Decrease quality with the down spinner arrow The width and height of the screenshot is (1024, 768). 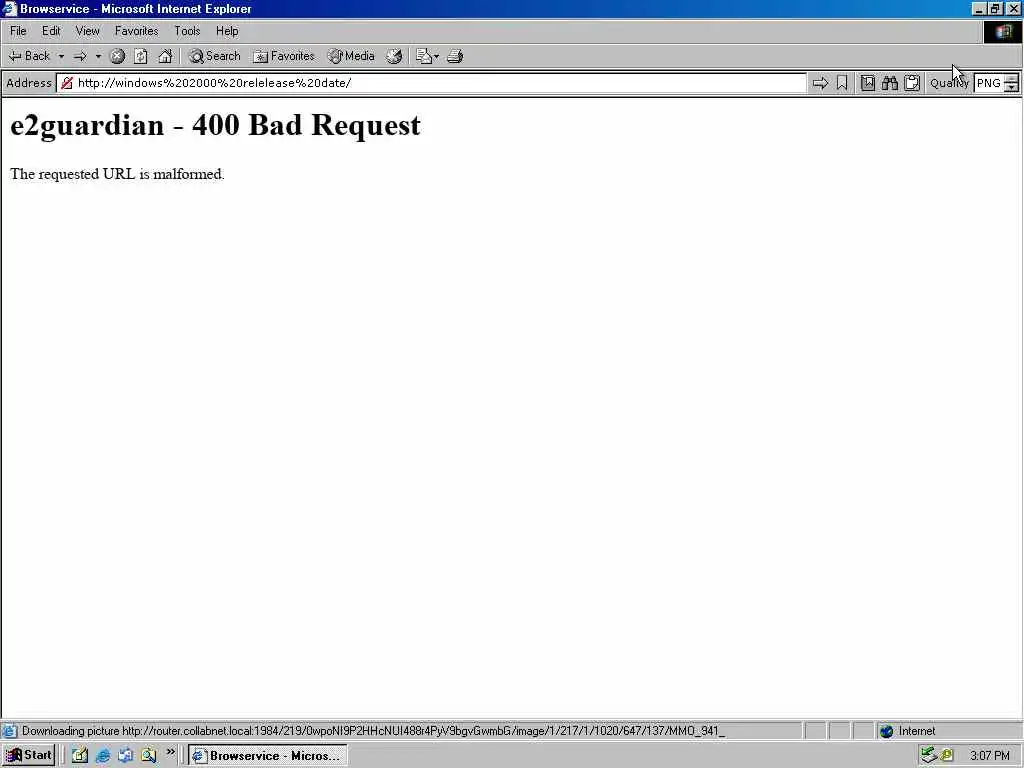click(1011, 88)
